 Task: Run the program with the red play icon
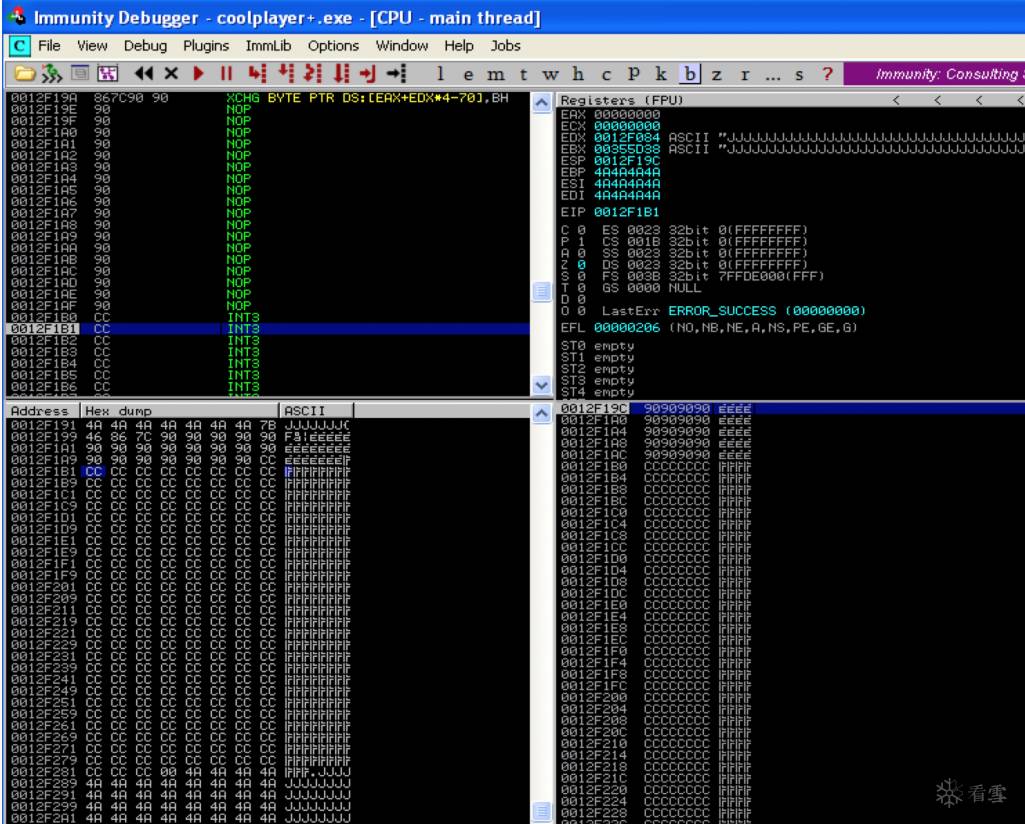click(x=199, y=73)
